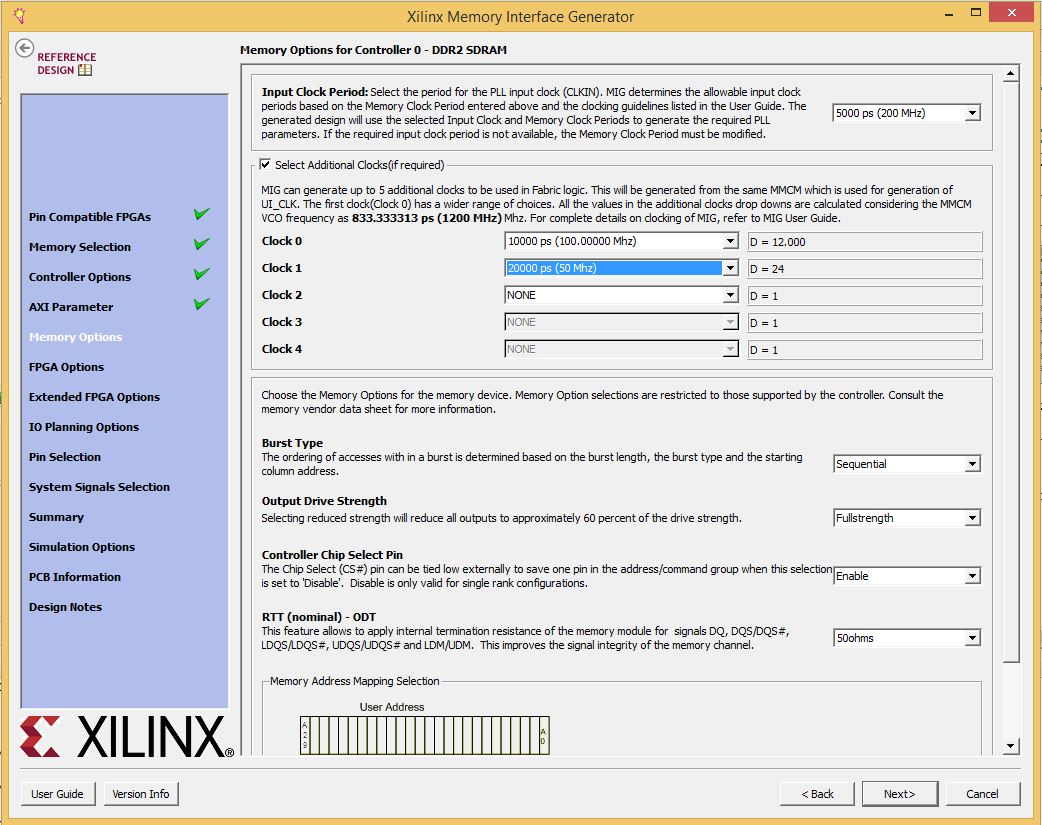The image size is (1042, 825).
Task: Cancel the Memory Interface Generator wizard
Action: click(982, 794)
